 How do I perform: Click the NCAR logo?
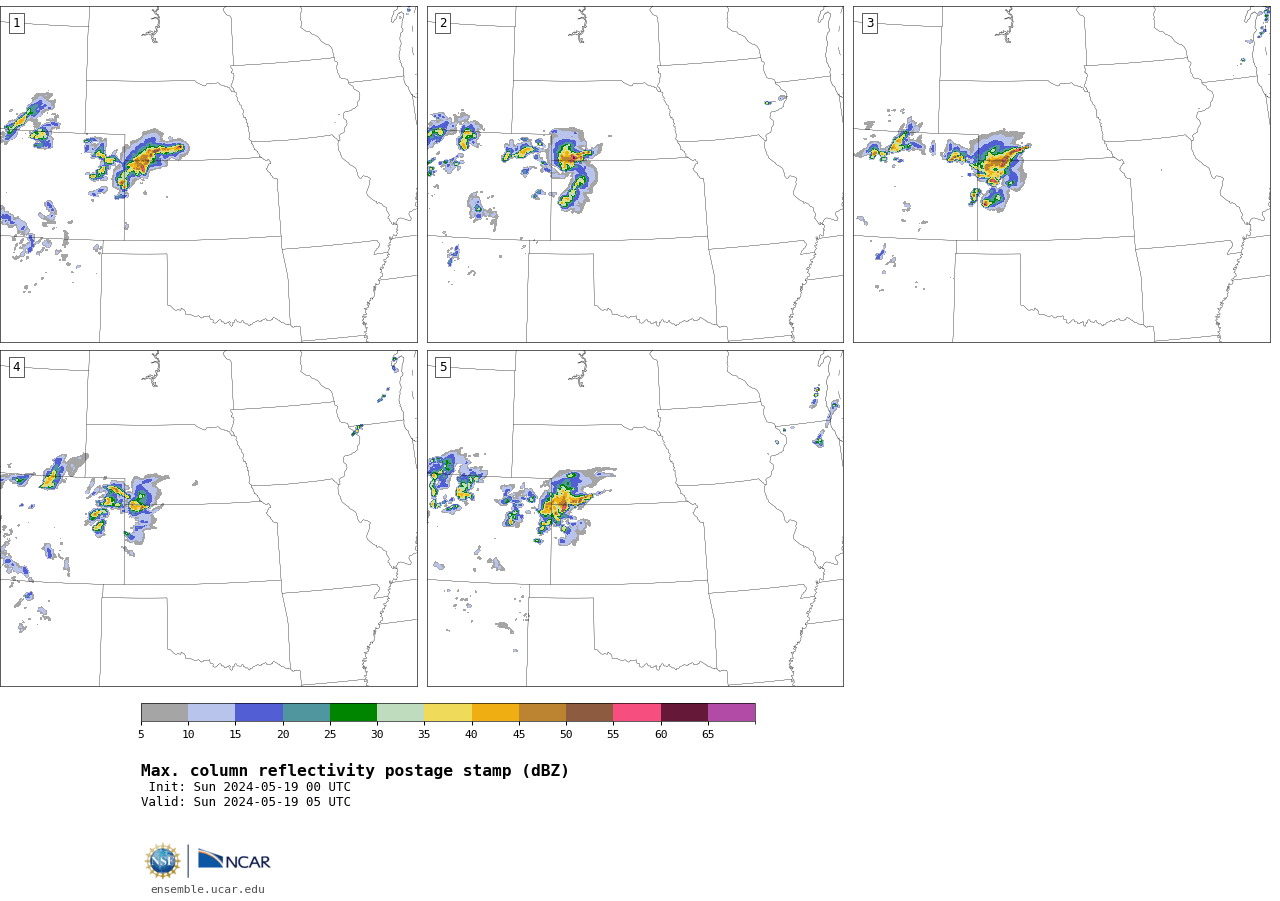pos(234,860)
